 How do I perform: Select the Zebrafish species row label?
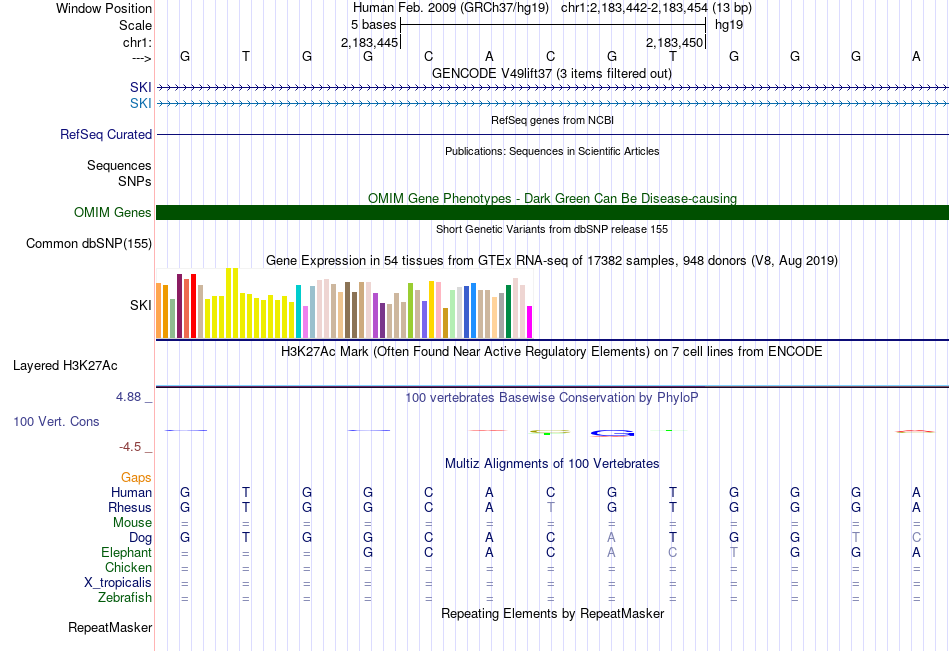[x=125, y=598]
